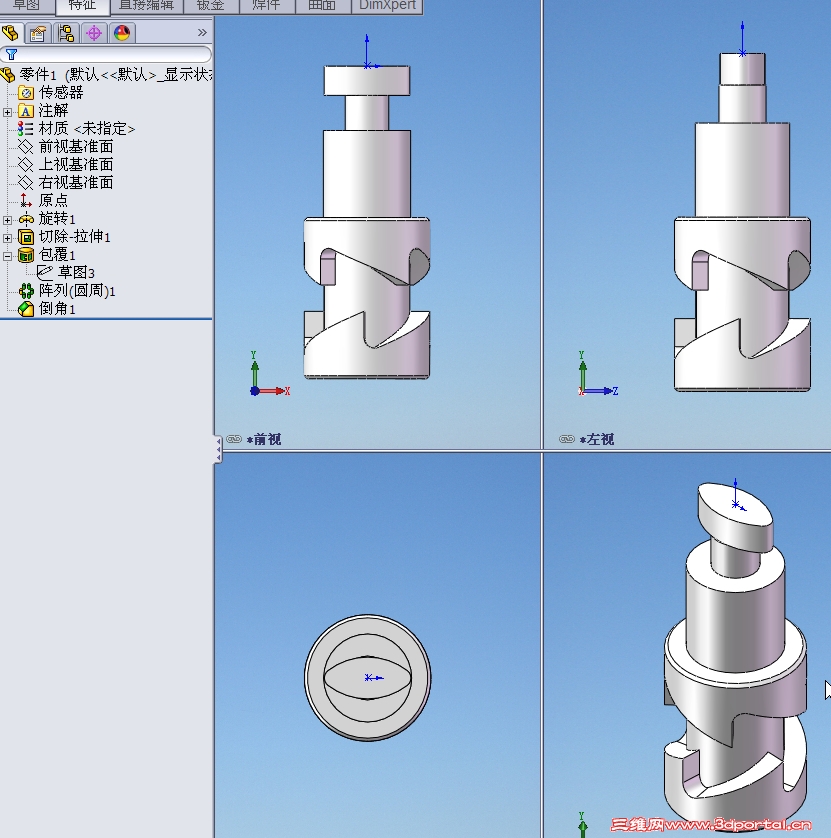Expand the 切除-拉伸1 feature

7,238
